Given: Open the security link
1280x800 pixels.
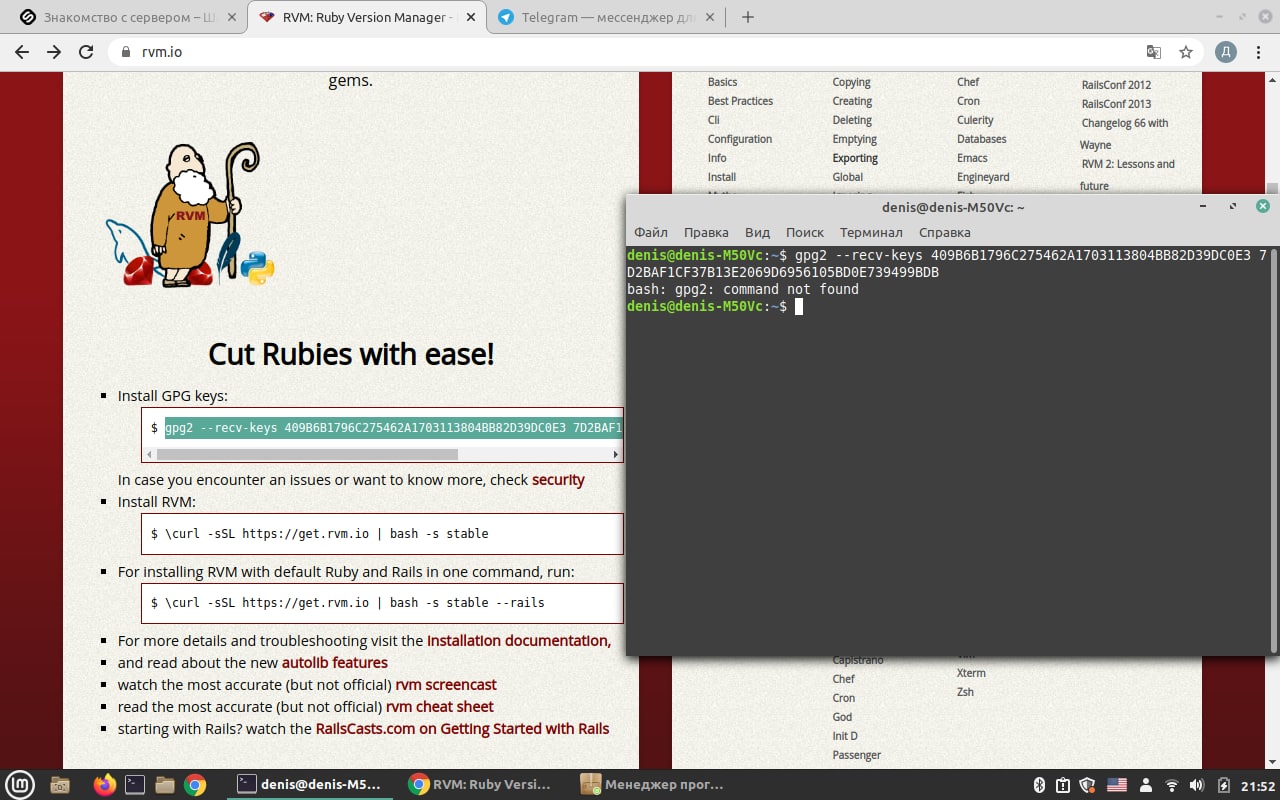Looking at the screenshot, I should [x=558, y=480].
